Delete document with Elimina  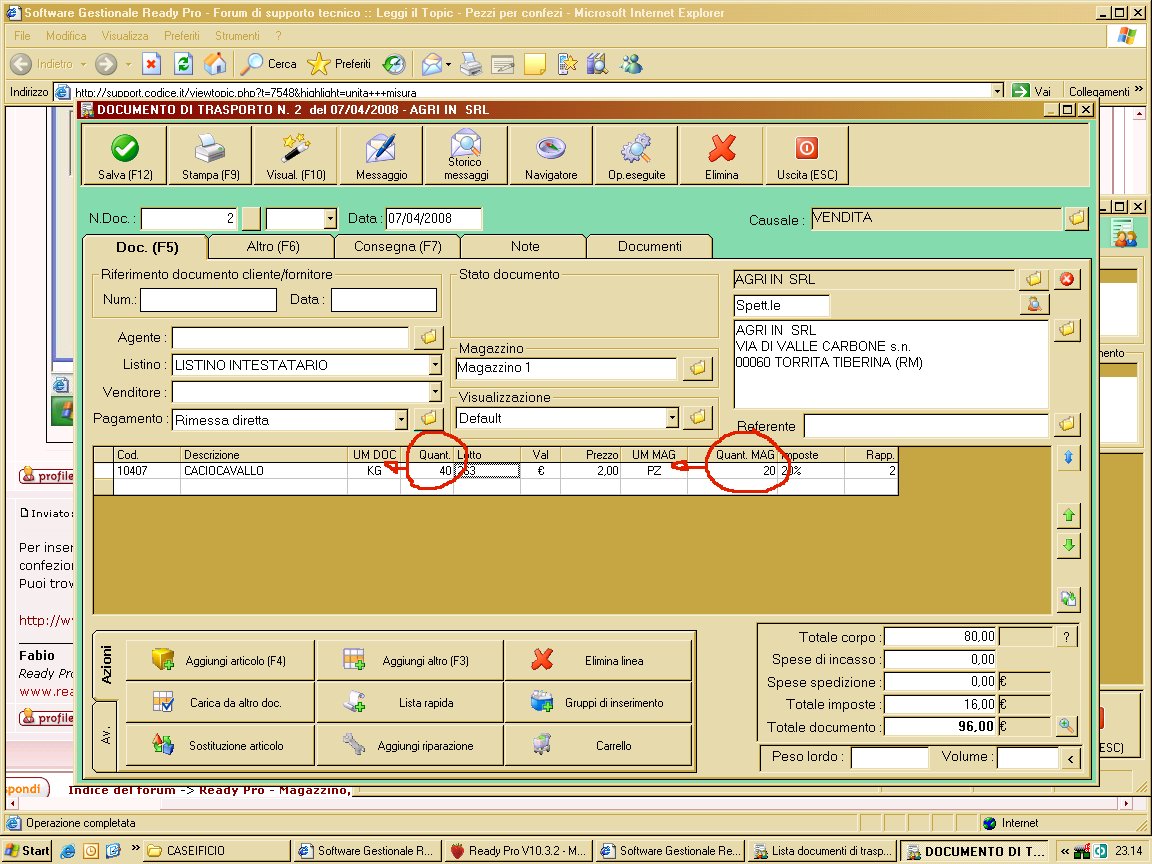721,156
